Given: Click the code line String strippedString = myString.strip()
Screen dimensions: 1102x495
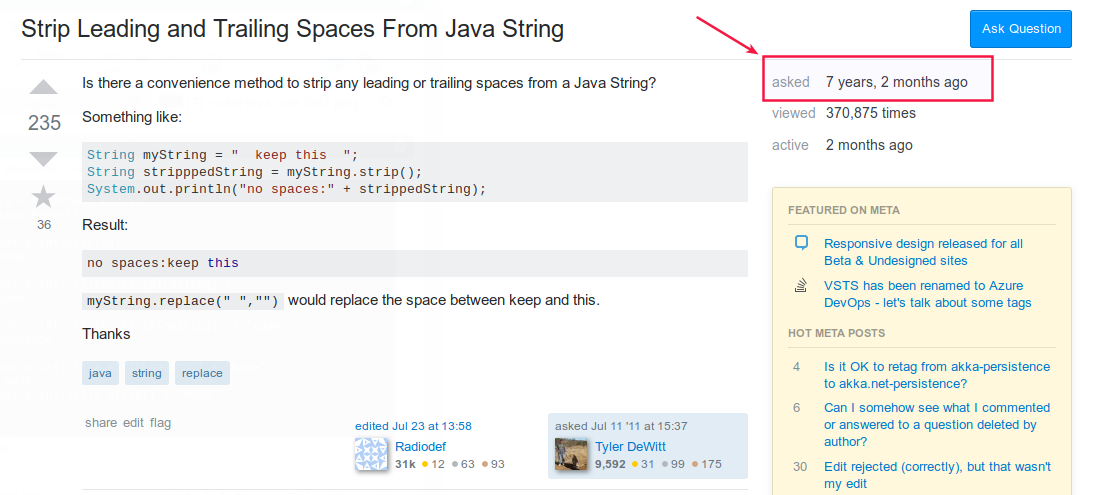Looking at the screenshot, I should (254, 172).
